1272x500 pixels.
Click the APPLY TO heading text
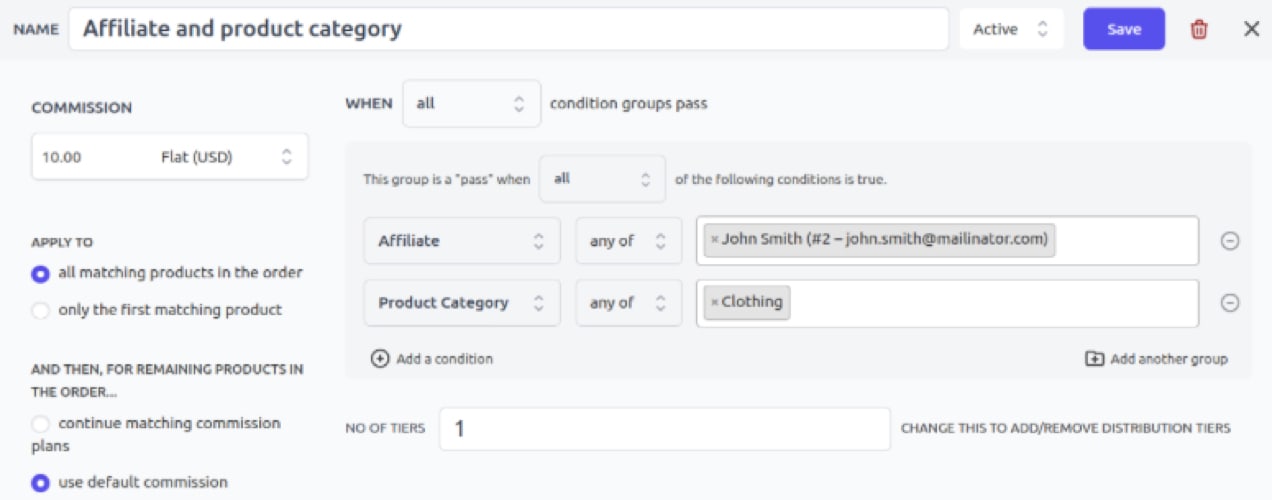point(62,242)
